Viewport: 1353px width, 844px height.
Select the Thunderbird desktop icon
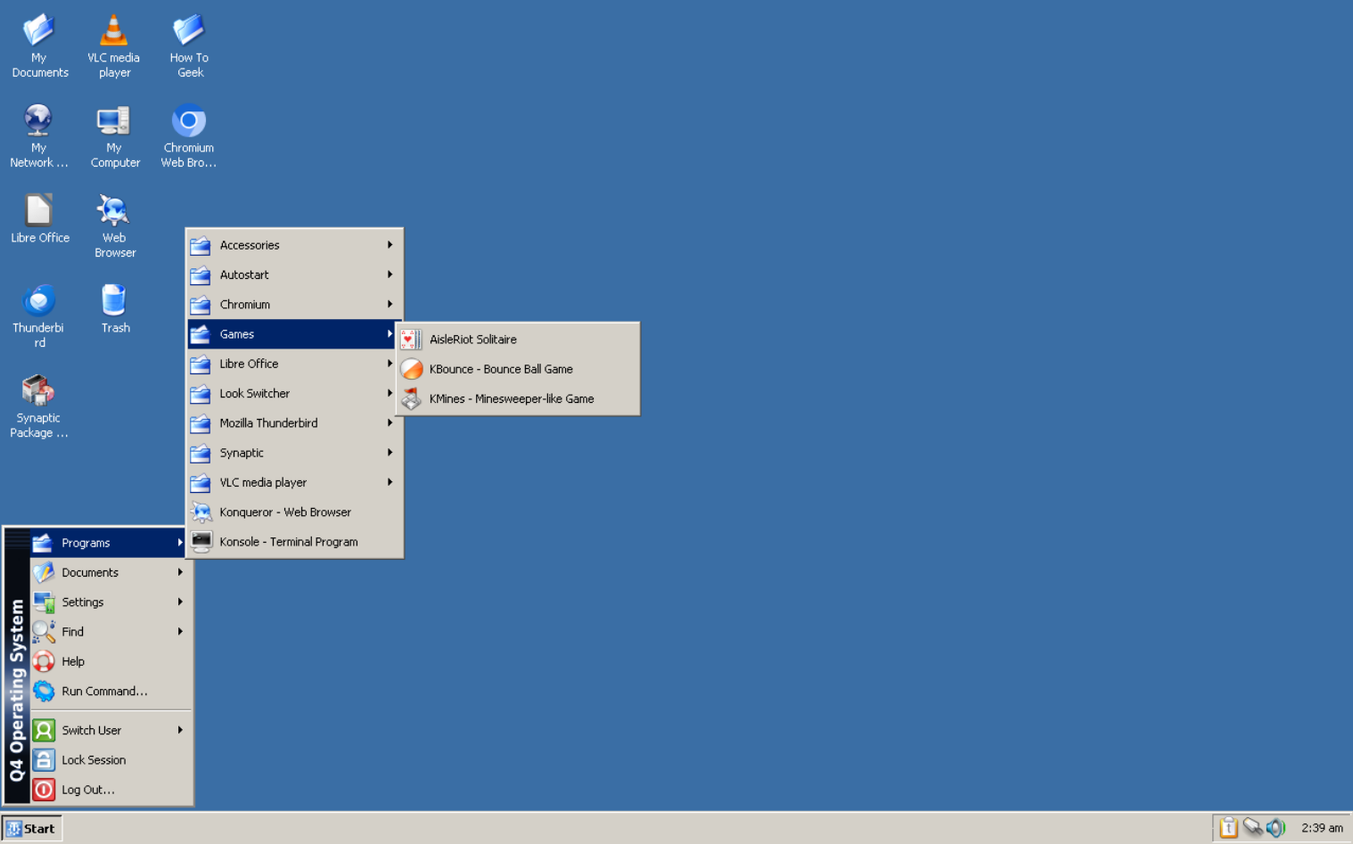tap(39, 316)
